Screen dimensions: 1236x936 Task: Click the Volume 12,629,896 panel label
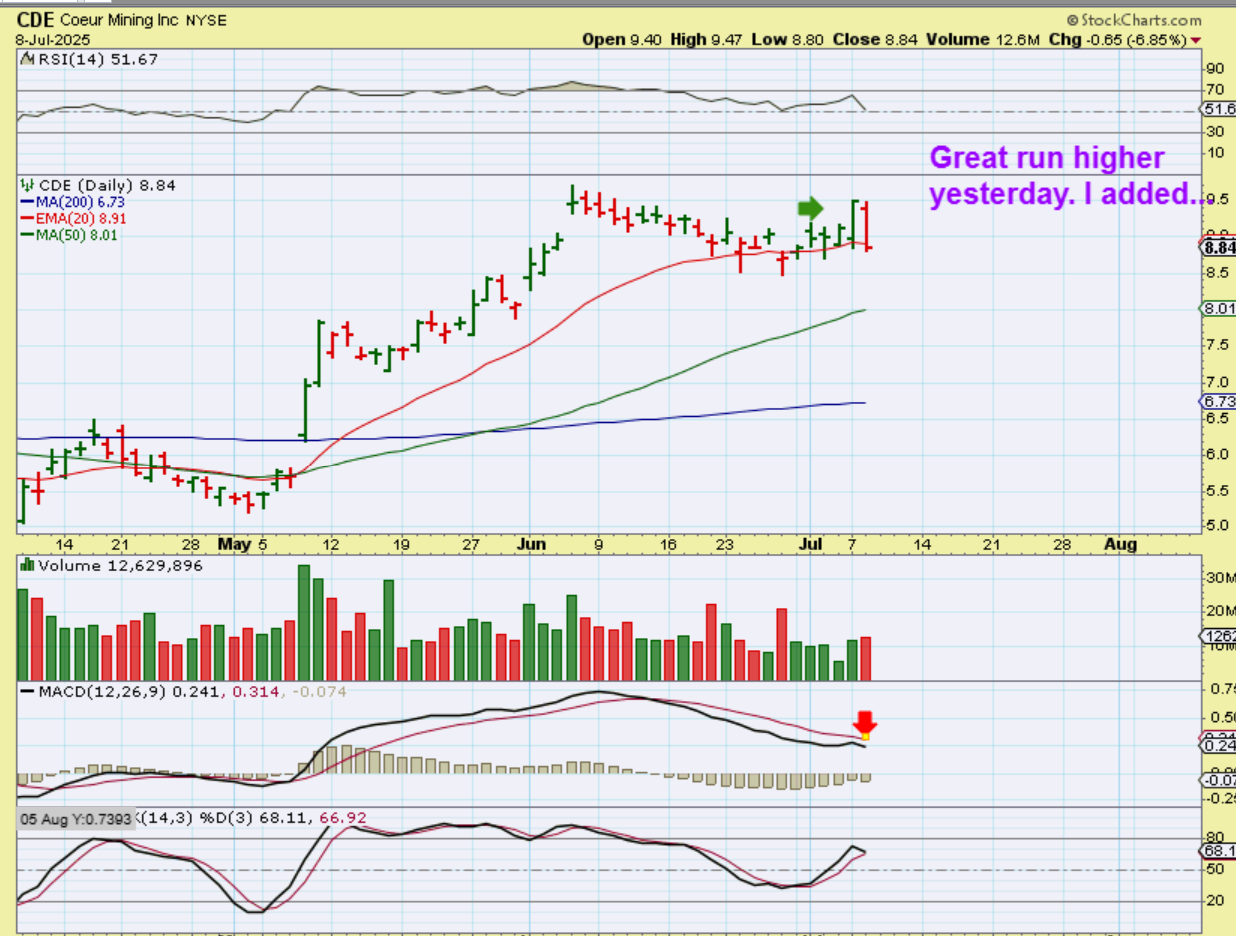pyautogui.click(x=119, y=566)
